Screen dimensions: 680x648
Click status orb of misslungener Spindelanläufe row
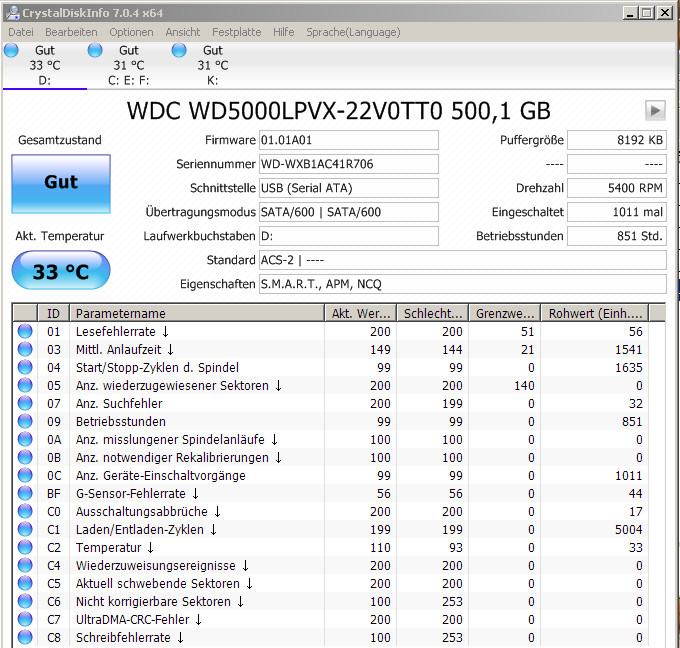(x=25, y=439)
